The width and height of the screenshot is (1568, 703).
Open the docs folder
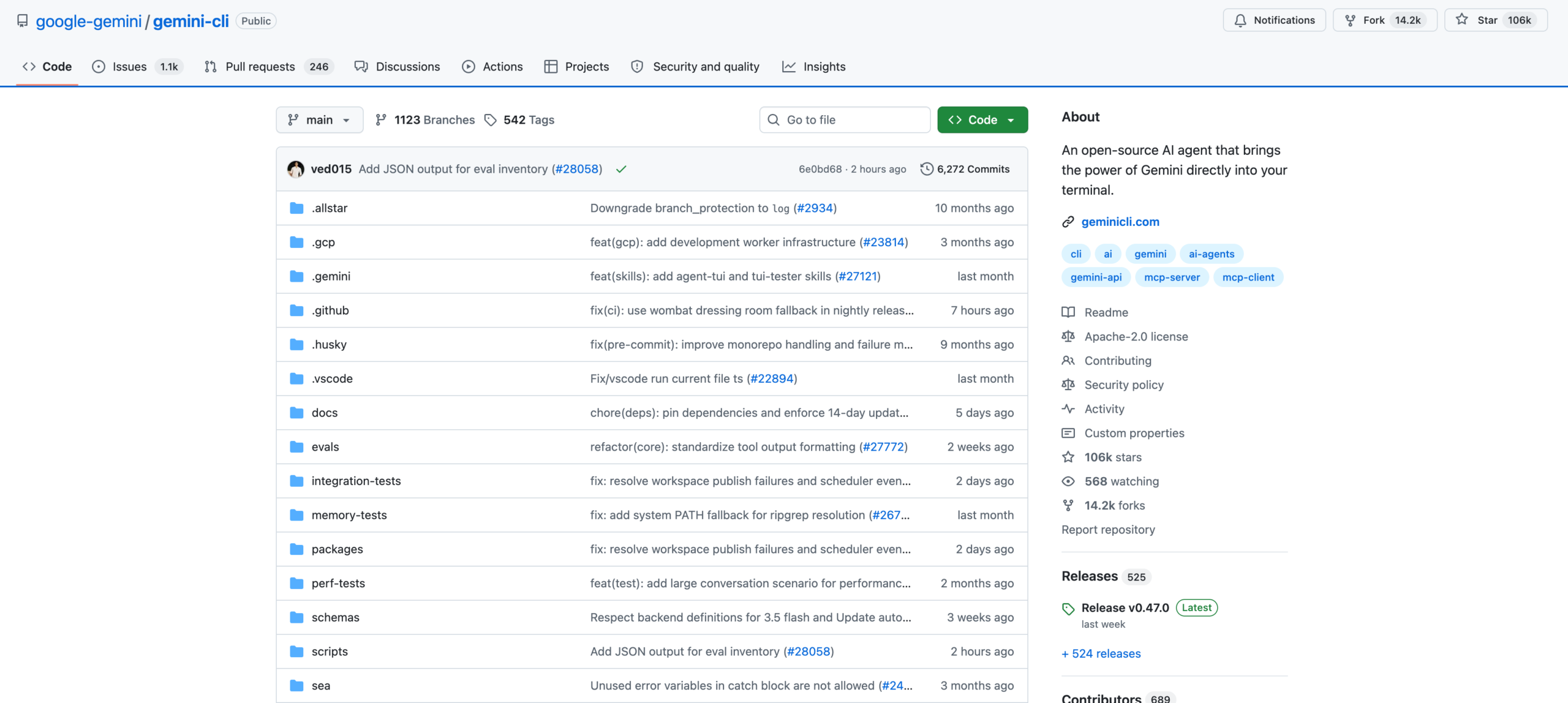tap(325, 413)
